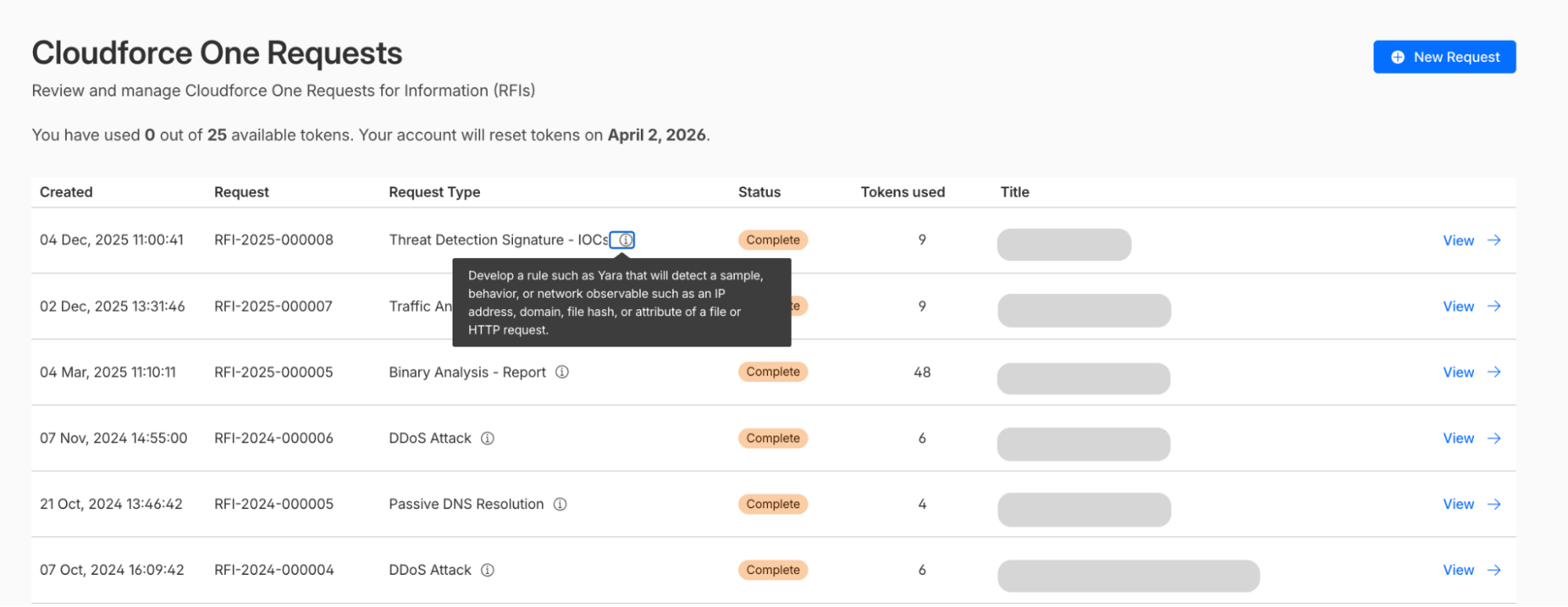
Task: Click the Complete status badge for RFI-2025-000008
Action: [x=773, y=240]
